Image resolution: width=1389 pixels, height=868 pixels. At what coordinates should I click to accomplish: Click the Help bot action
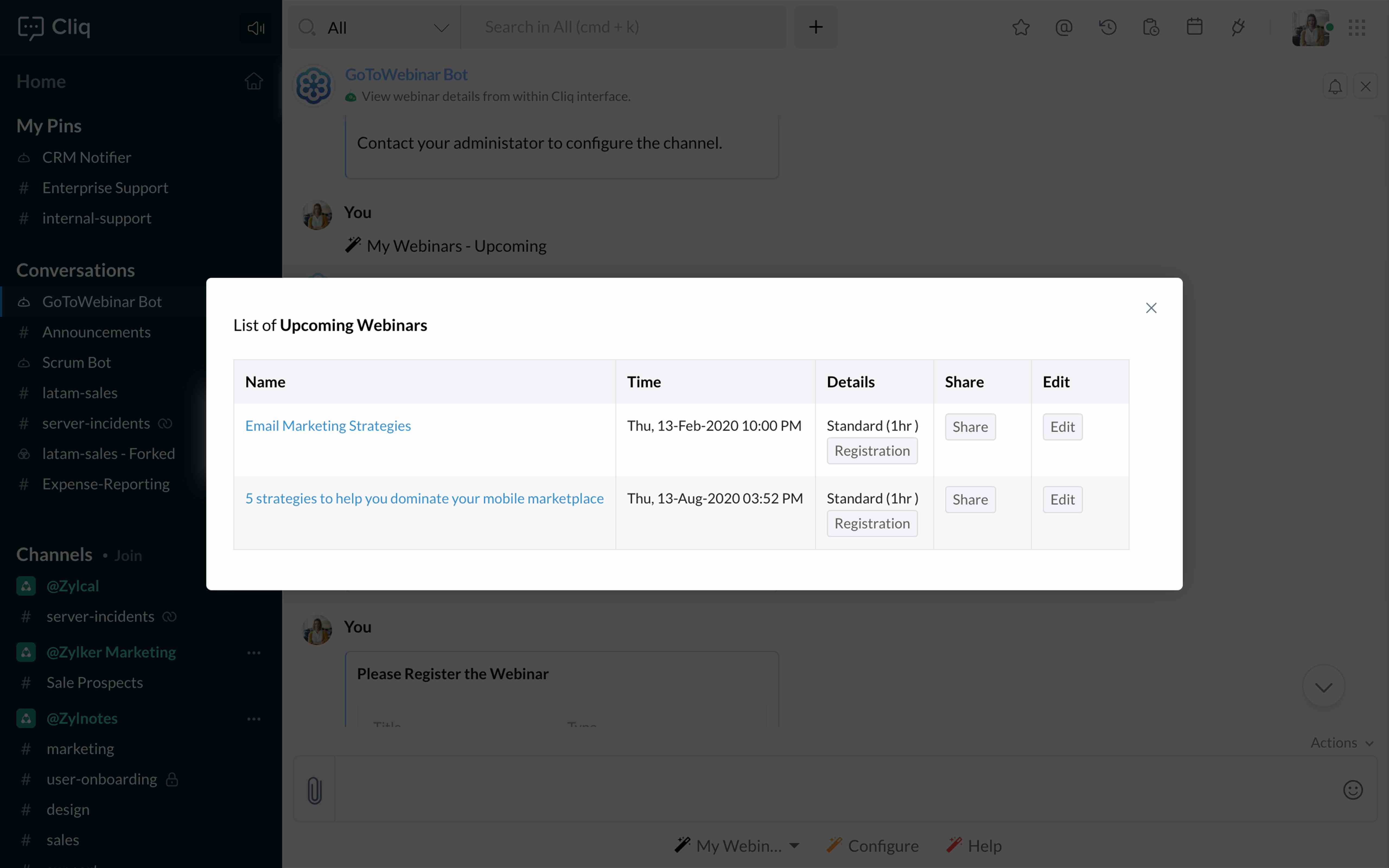(x=974, y=845)
